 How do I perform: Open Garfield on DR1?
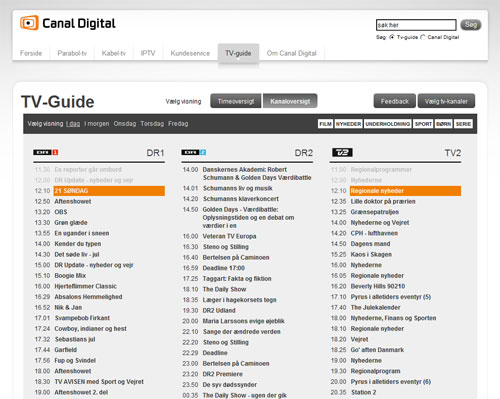pos(66,350)
